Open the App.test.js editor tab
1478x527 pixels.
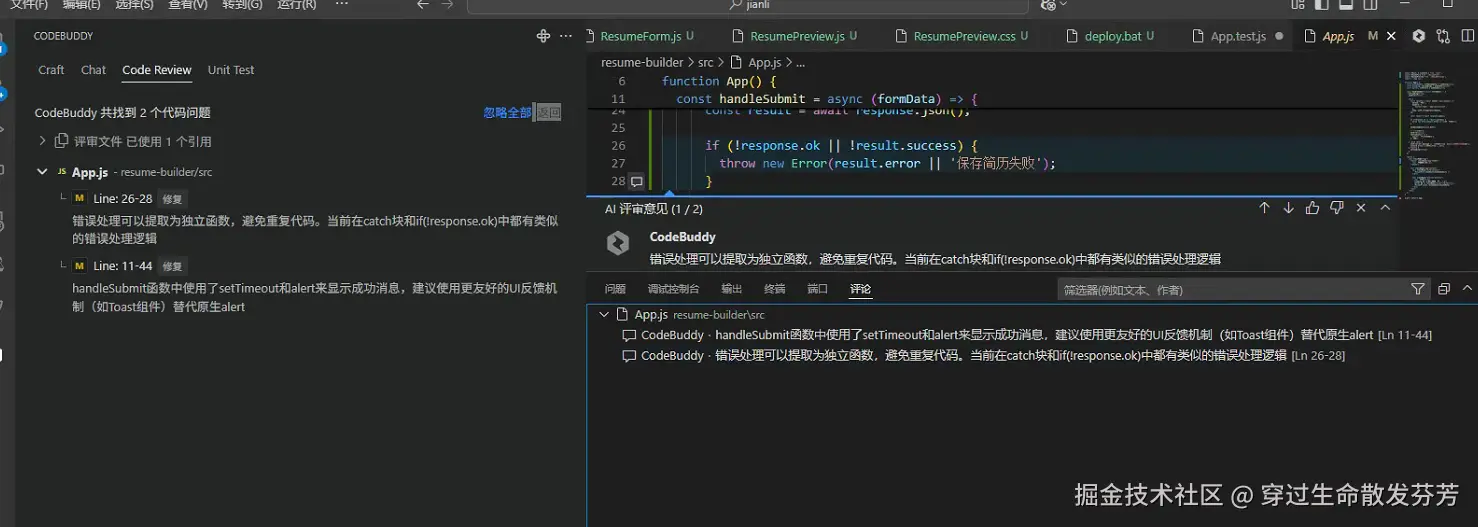(x=1238, y=36)
